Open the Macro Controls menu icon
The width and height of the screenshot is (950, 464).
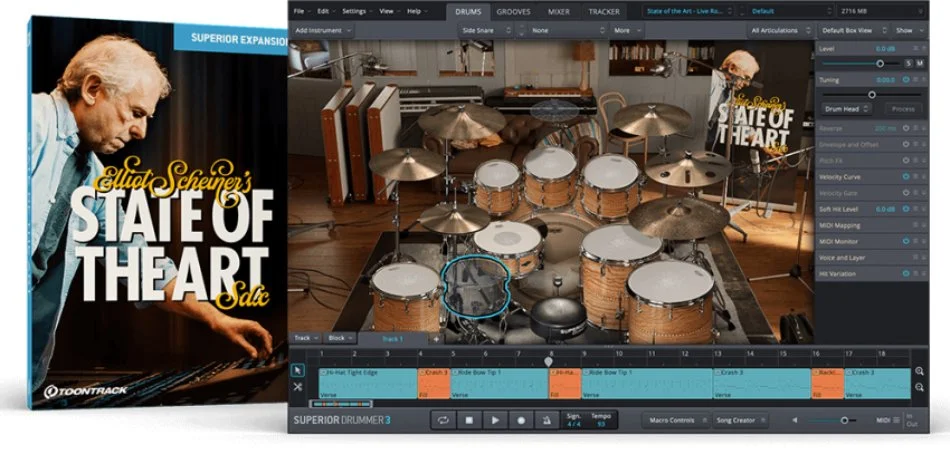[705, 420]
